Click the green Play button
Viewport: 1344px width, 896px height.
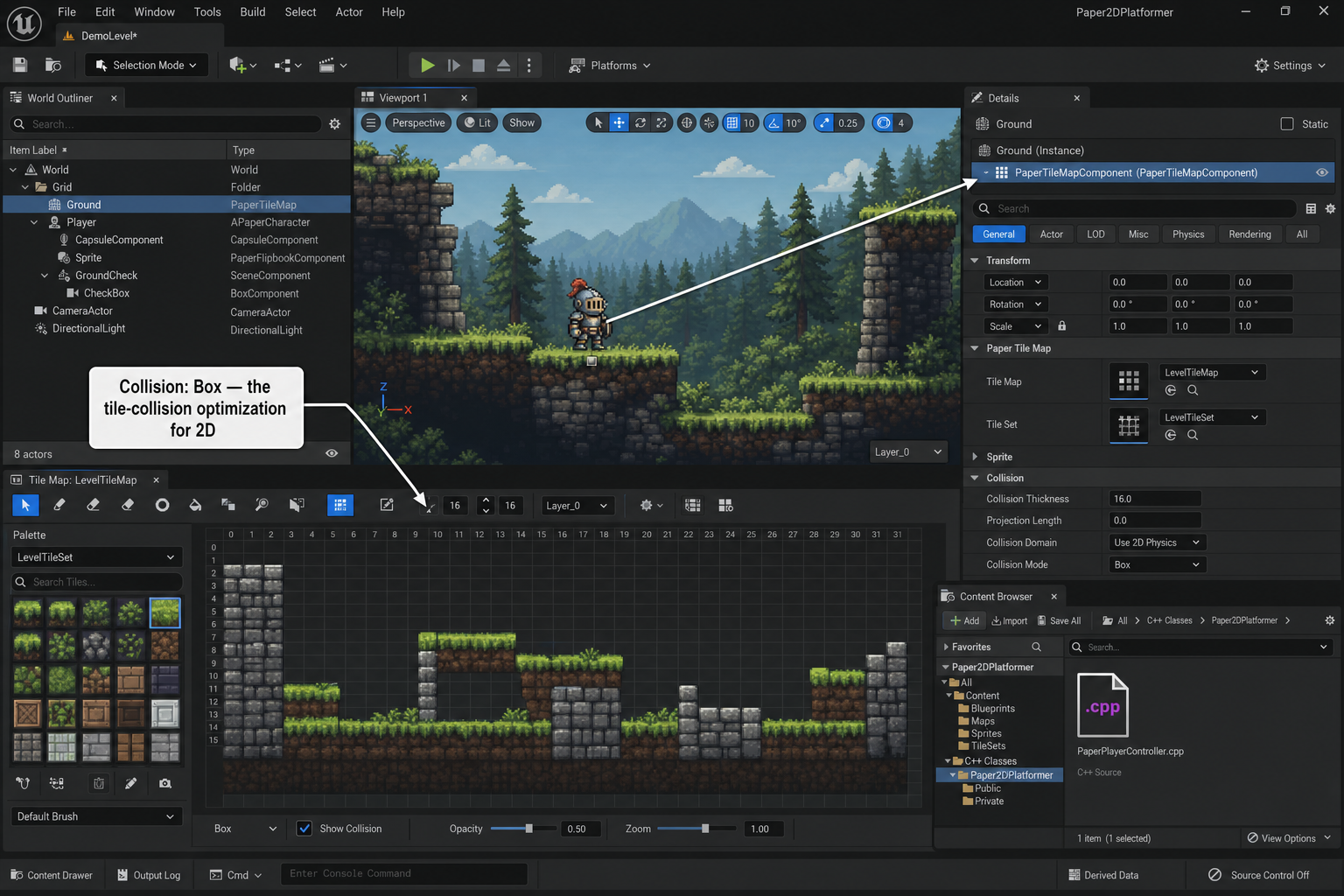tap(427, 65)
